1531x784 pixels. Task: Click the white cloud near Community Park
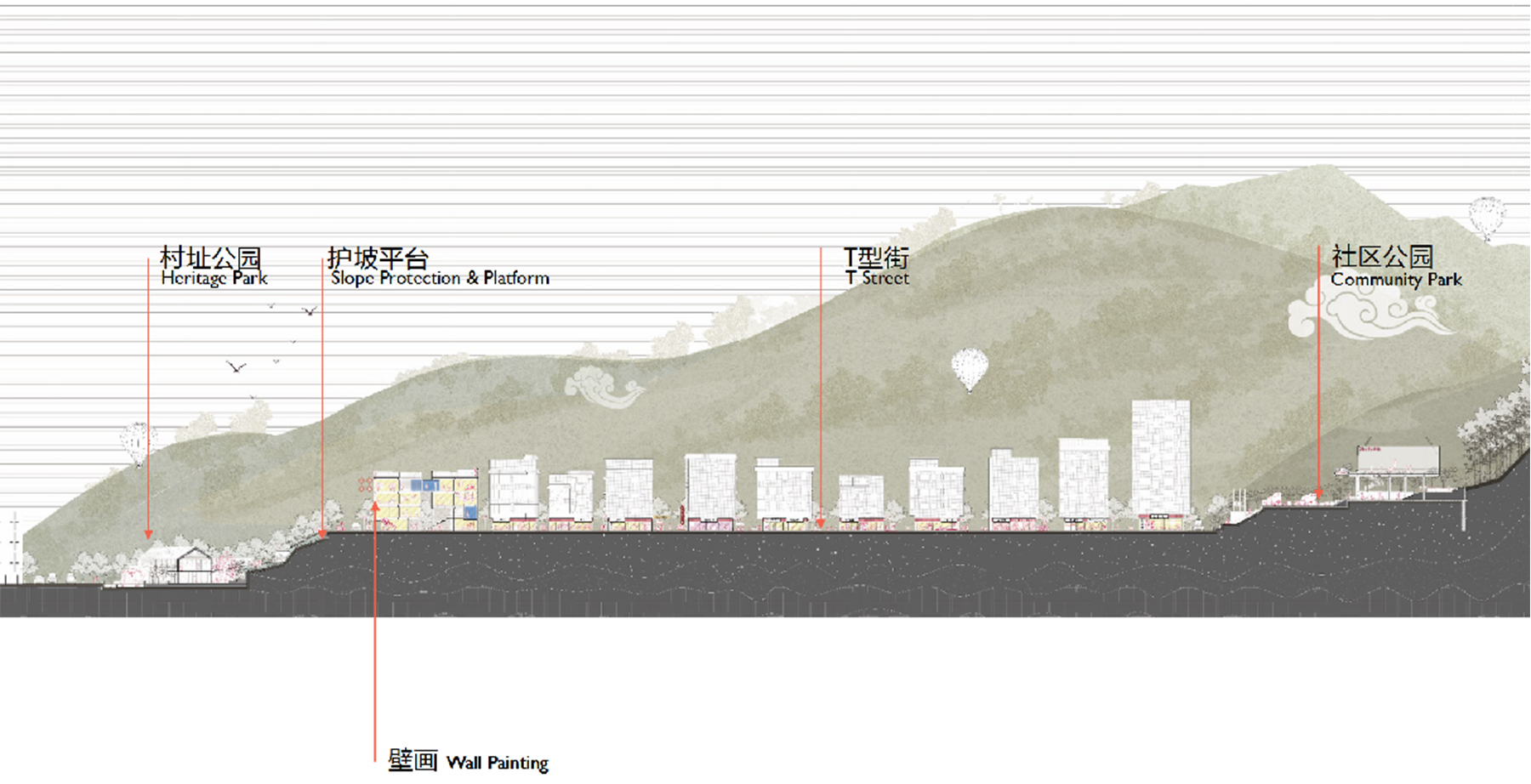pyautogui.click(x=1368, y=310)
